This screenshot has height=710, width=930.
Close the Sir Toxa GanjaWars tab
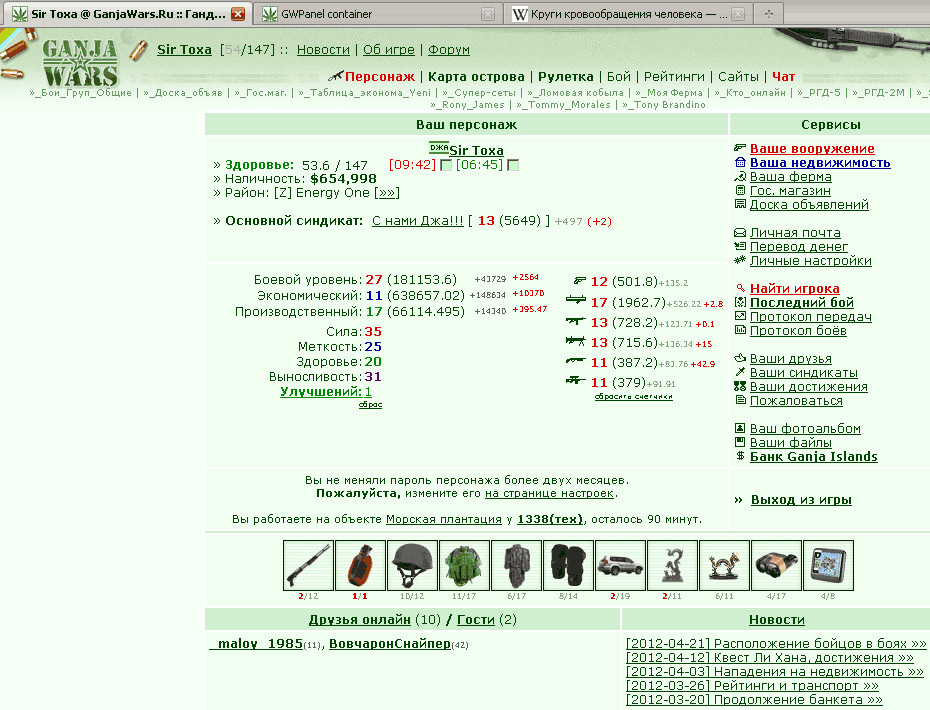[238, 14]
